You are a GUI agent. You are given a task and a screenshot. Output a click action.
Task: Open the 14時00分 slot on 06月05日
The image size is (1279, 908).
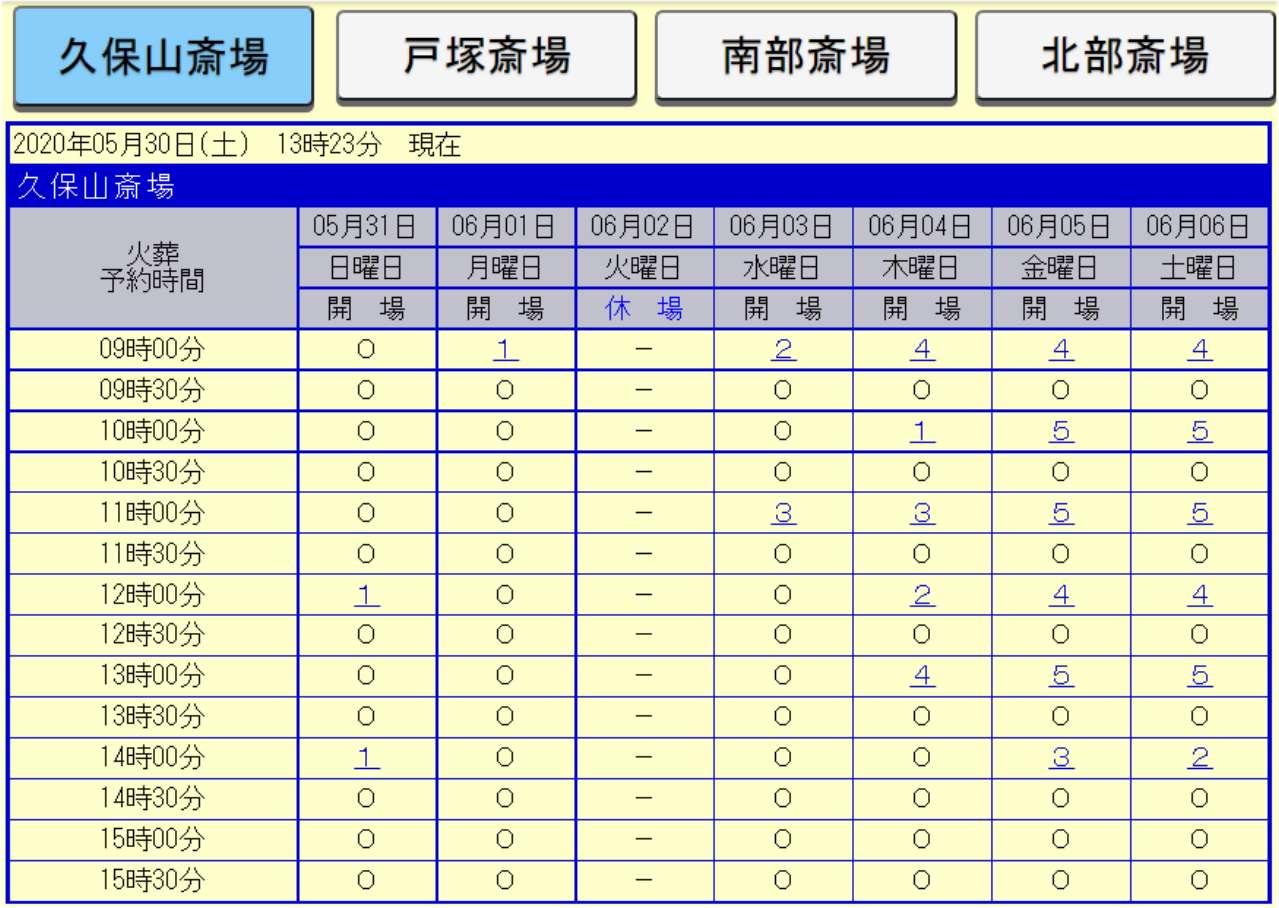coord(1061,758)
